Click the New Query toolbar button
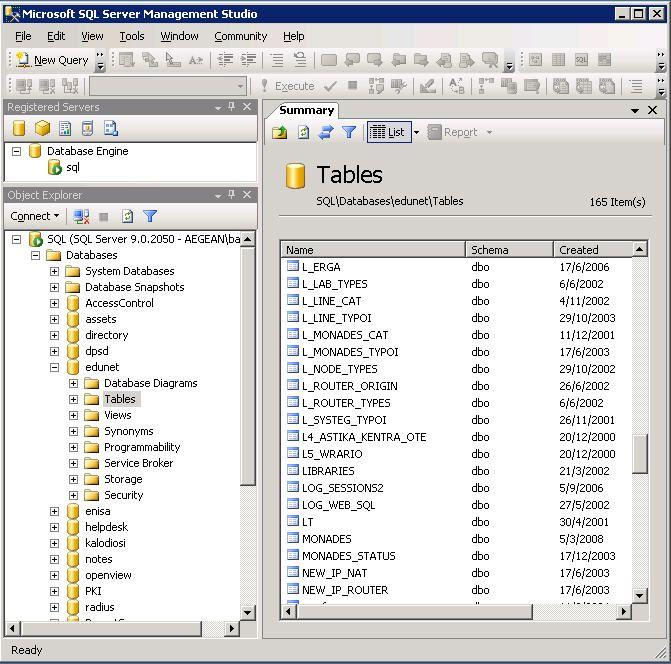Image resolution: width=671 pixels, height=664 pixels. point(52,60)
